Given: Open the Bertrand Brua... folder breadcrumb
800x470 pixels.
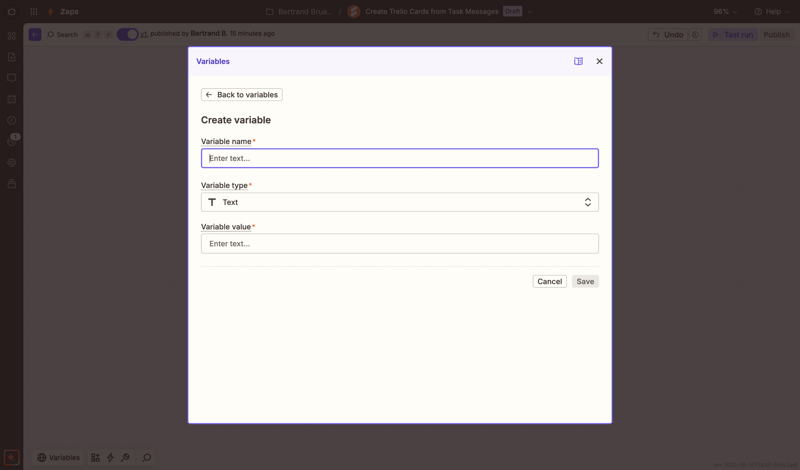Looking at the screenshot, I should (x=299, y=11).
